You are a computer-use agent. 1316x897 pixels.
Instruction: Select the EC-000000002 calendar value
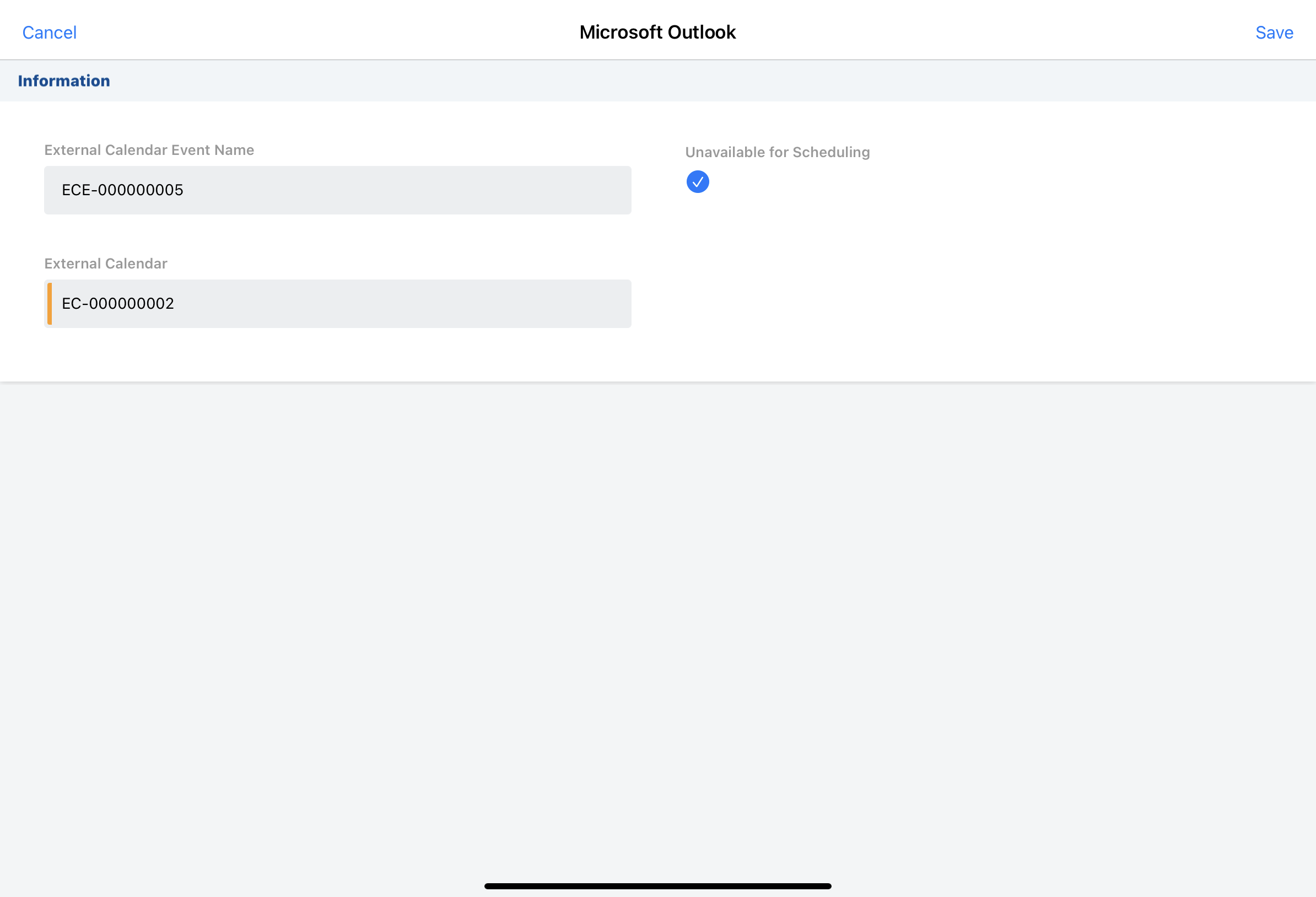pos(118,303)
